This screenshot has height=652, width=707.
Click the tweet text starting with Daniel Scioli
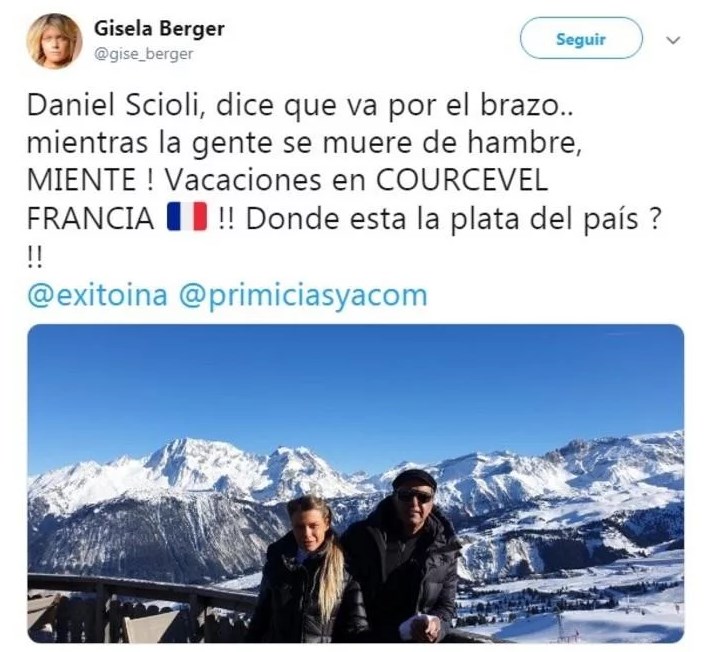(345, 180)
